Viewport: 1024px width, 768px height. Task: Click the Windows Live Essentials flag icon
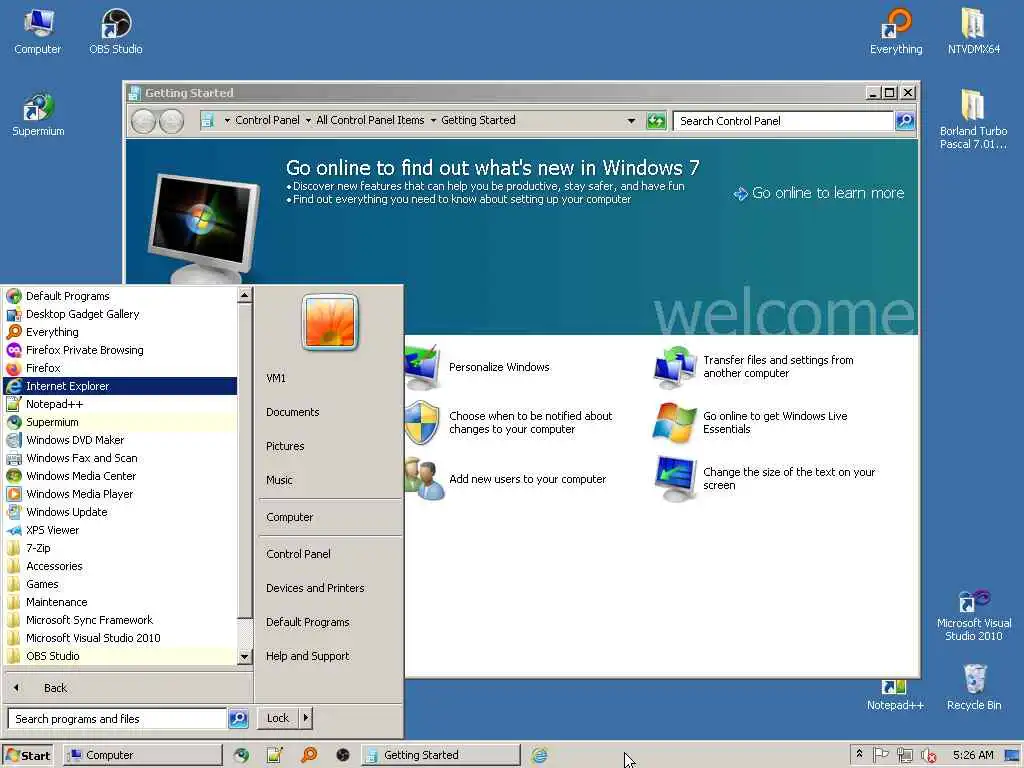point(675,423)
